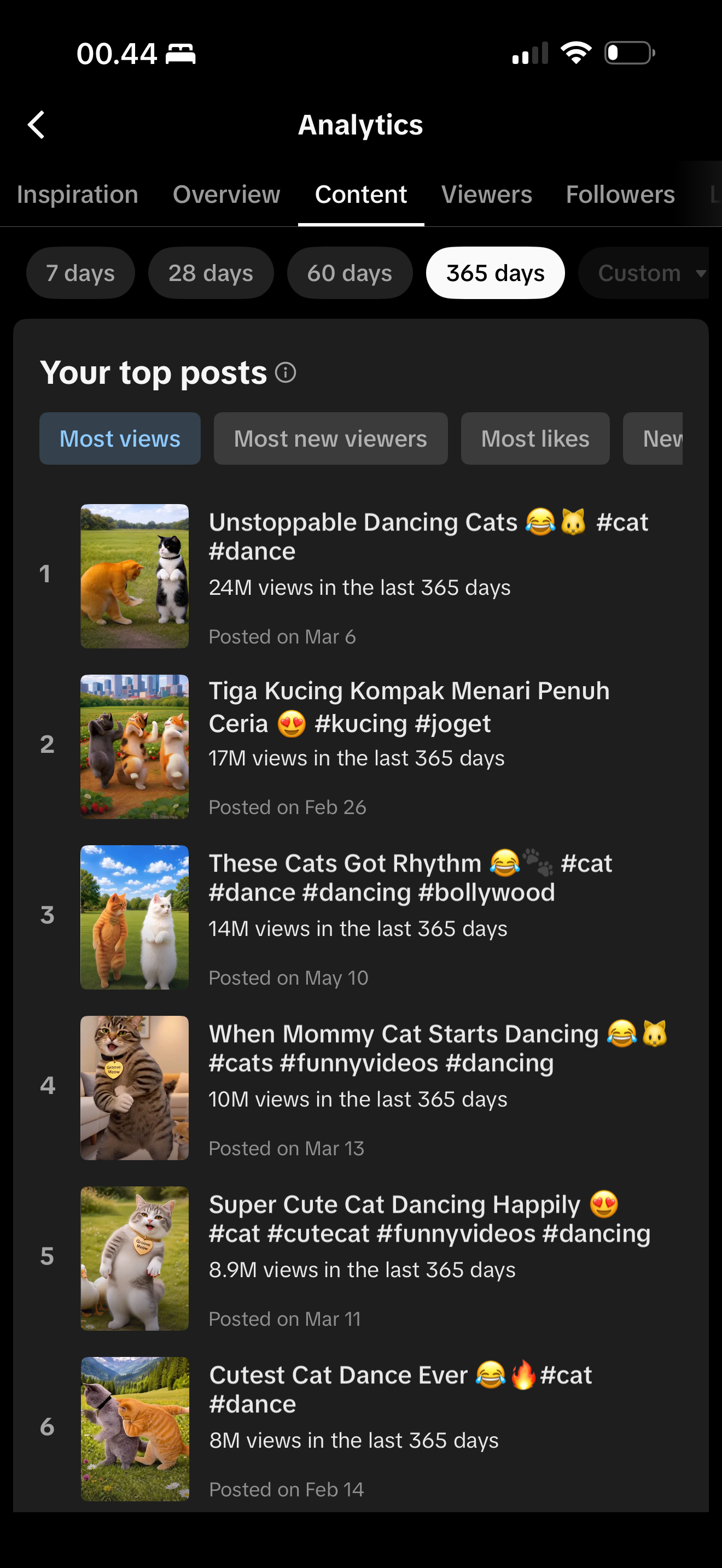This screenshot has width=722, height=1568.
Task: Sort top posts by Most new viewers
Action: click(330, 438)
